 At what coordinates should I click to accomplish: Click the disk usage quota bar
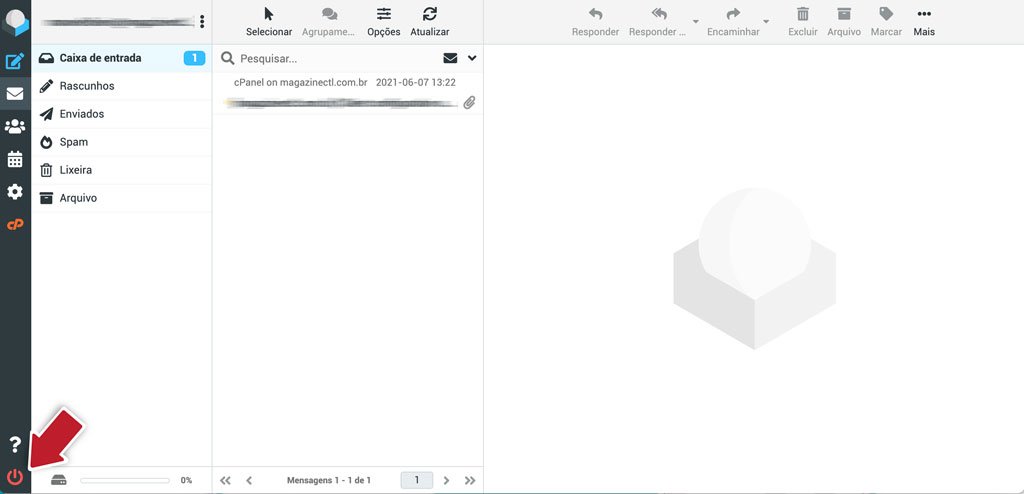[x=125, y=480]
